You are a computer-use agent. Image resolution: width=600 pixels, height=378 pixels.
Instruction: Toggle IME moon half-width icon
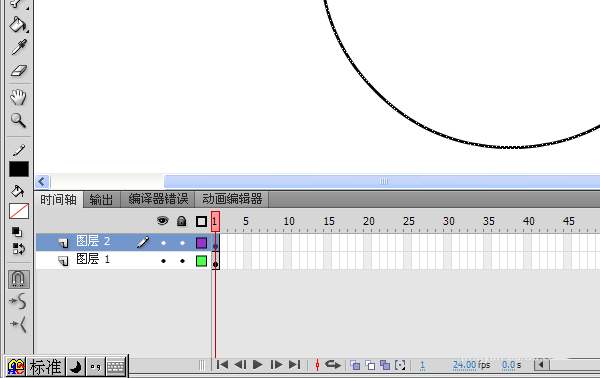tap(76, 367)
